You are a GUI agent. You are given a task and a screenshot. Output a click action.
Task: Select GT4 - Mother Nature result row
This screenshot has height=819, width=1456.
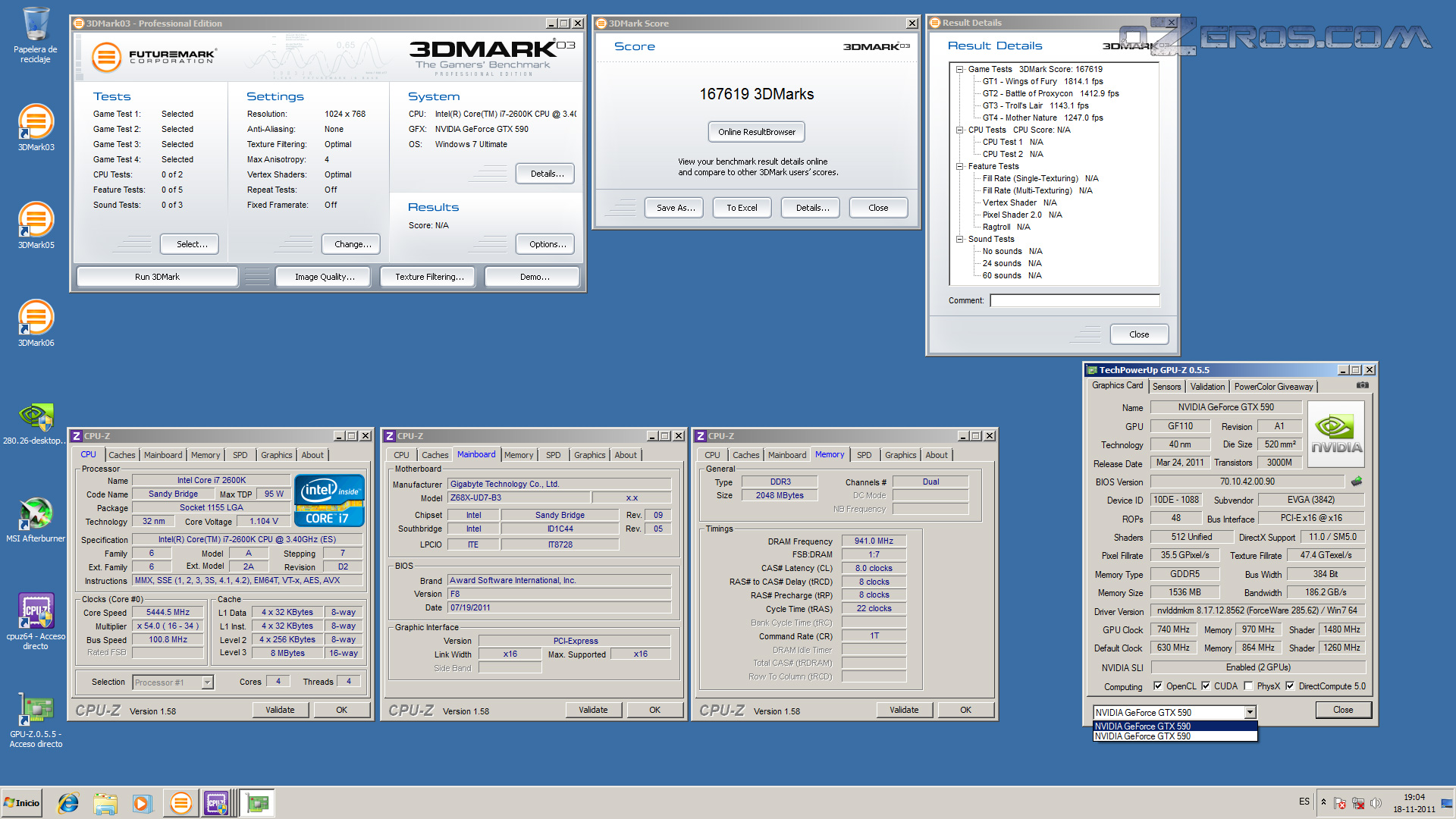(1042, 118)
